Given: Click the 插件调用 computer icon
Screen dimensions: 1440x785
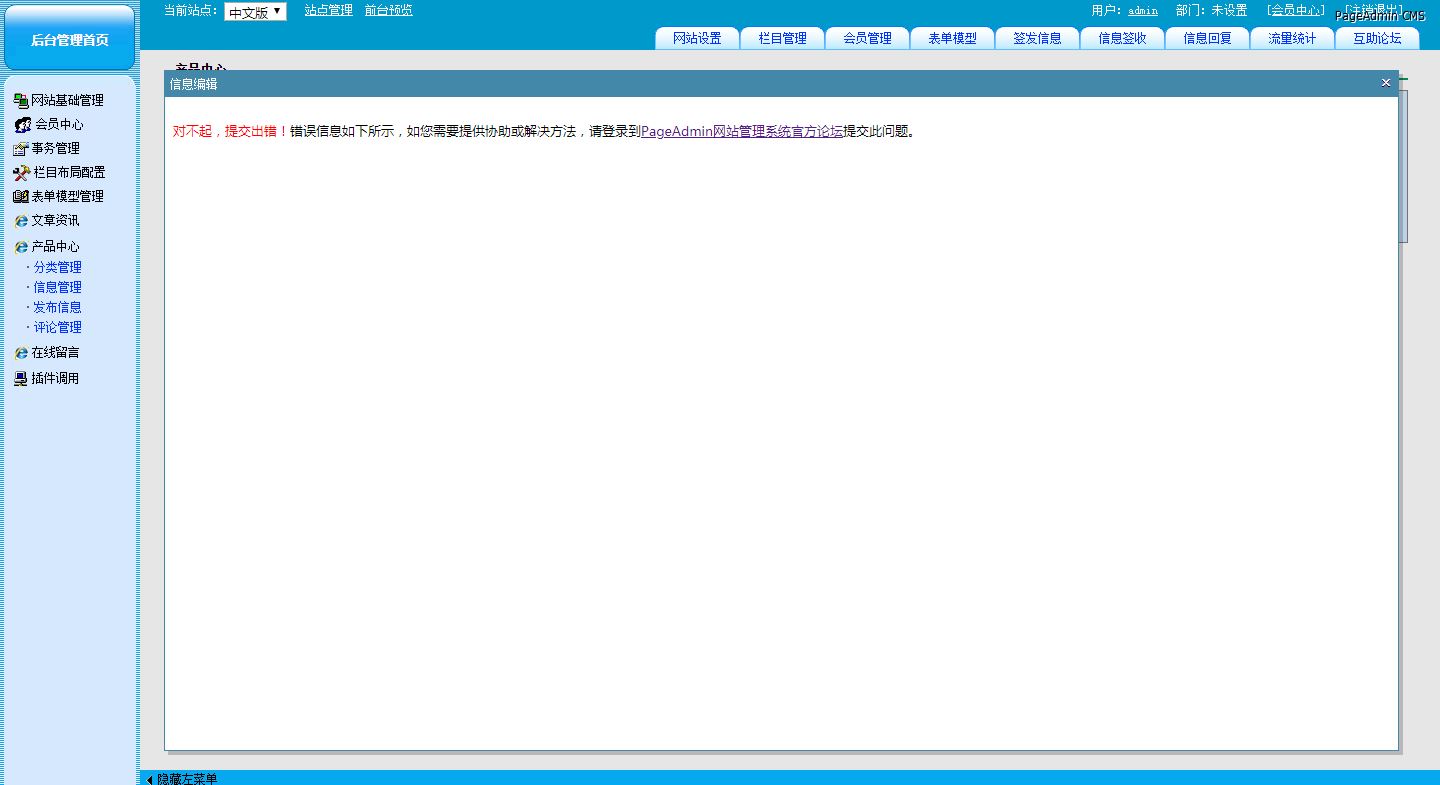Looking at the screenshot, I should 21,379.
